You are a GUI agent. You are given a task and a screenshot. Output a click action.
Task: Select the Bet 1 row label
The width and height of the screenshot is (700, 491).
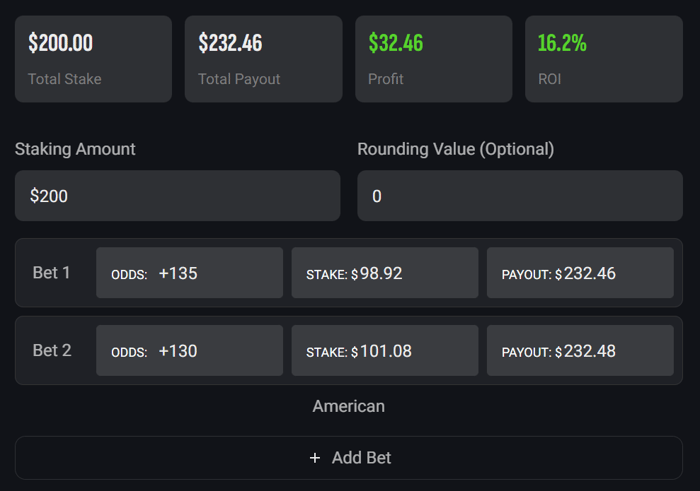coord(52,272)
